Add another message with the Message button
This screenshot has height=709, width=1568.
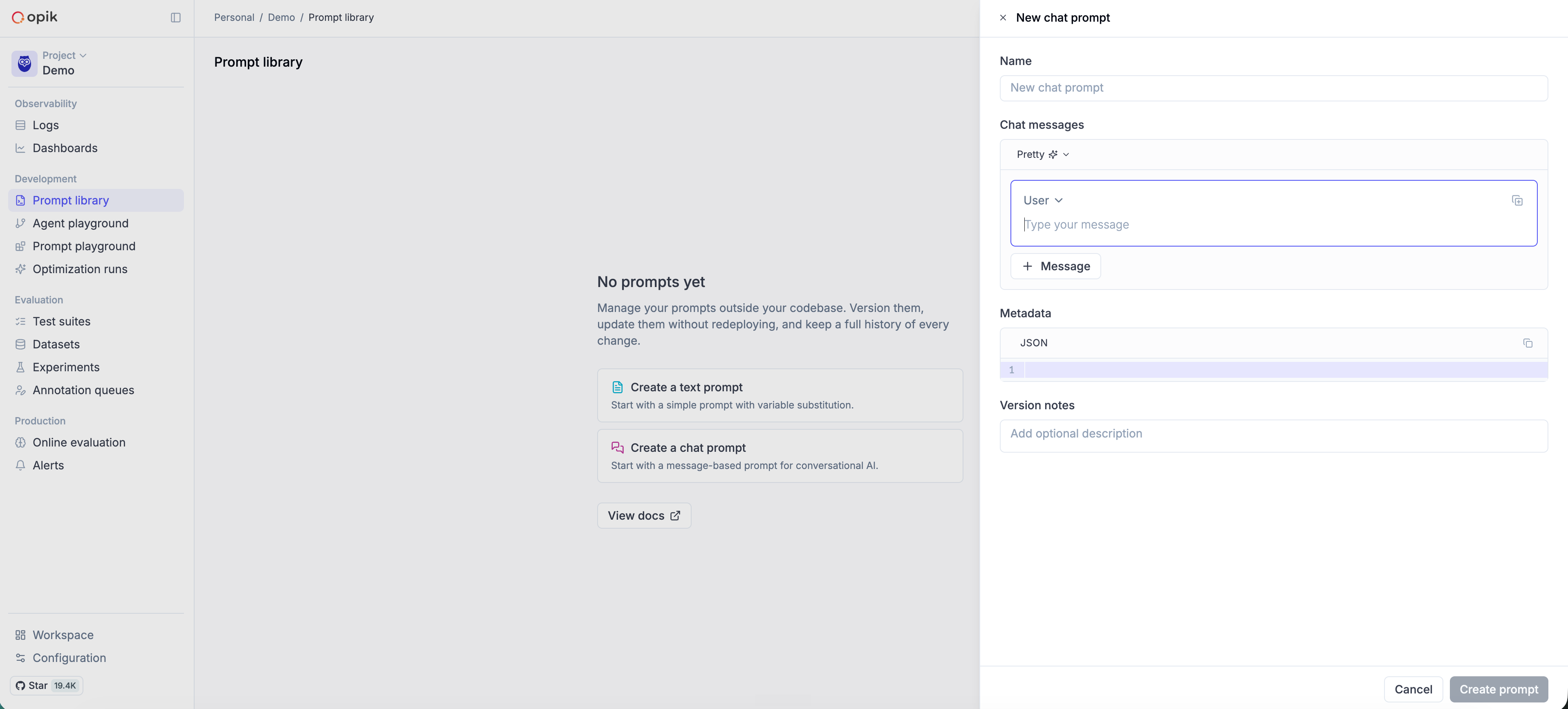1055,266
